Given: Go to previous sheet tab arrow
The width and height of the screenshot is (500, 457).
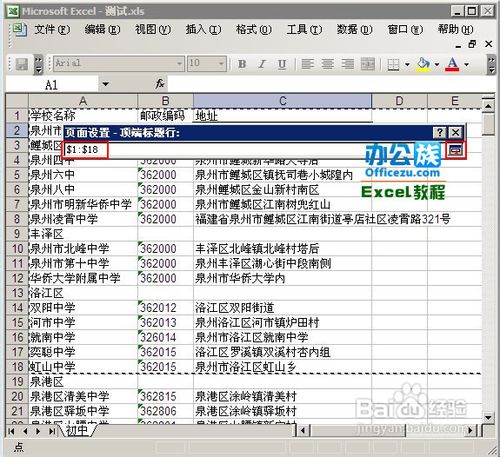Looking at the screenshot, I should [x=25, y=431].
